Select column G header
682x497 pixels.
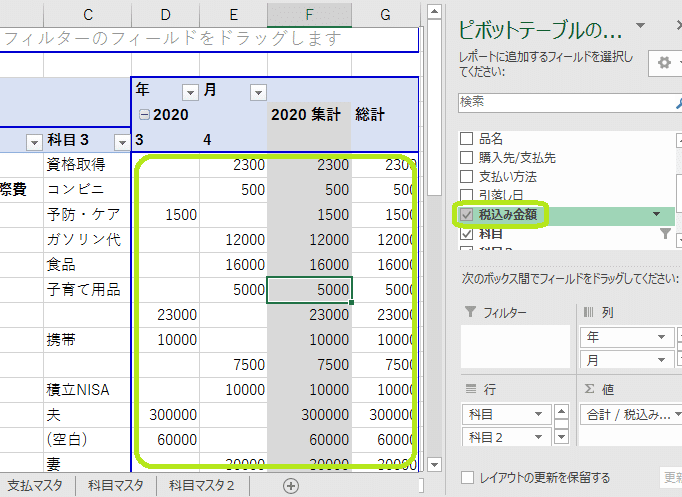[x=385, y=15]
